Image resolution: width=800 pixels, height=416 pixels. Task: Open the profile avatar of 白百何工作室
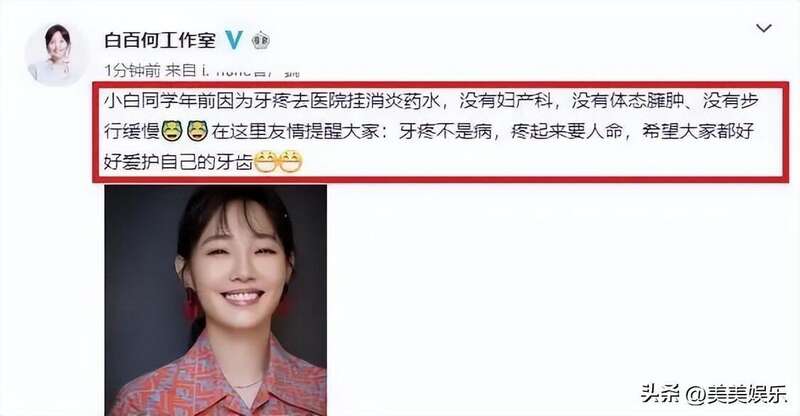(x=57, y=53)
